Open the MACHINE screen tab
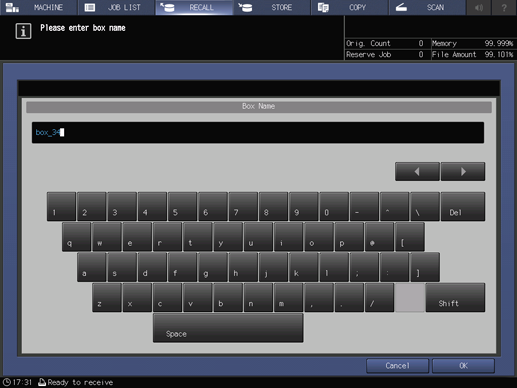 (39, 7)
